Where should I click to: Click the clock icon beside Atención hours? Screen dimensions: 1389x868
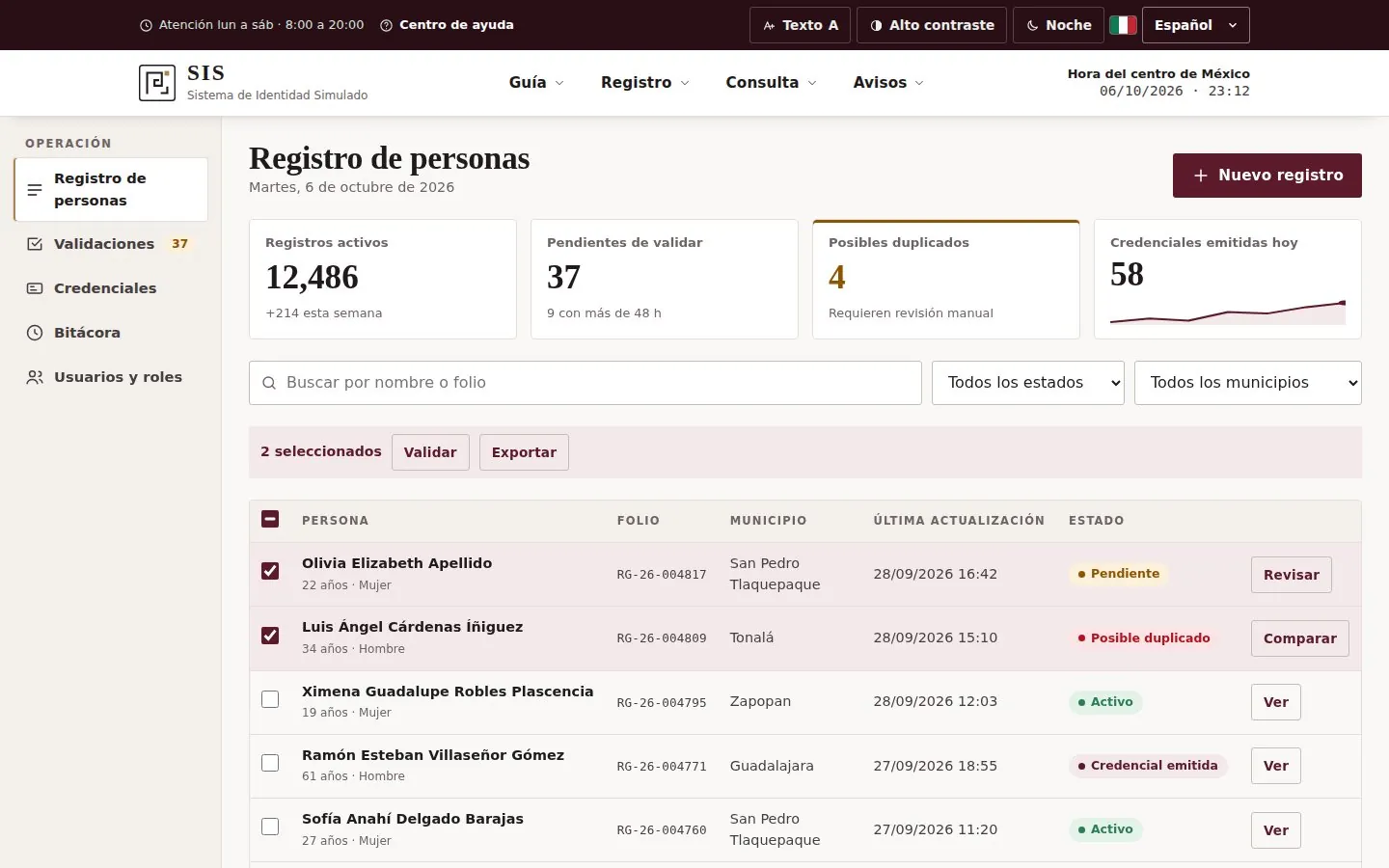pyautogui.click(x=146, y=25)
